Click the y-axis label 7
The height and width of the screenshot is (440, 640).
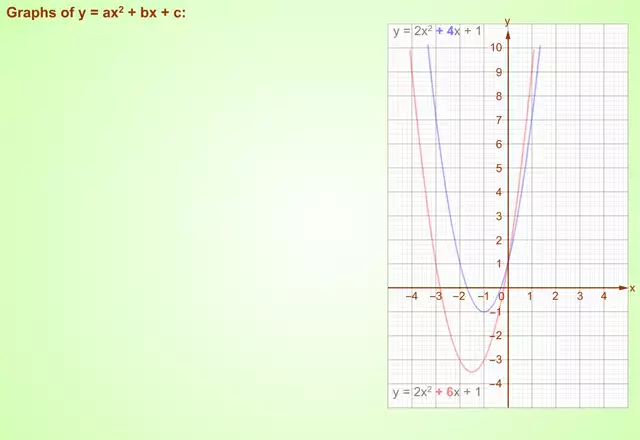click(499, 120)
